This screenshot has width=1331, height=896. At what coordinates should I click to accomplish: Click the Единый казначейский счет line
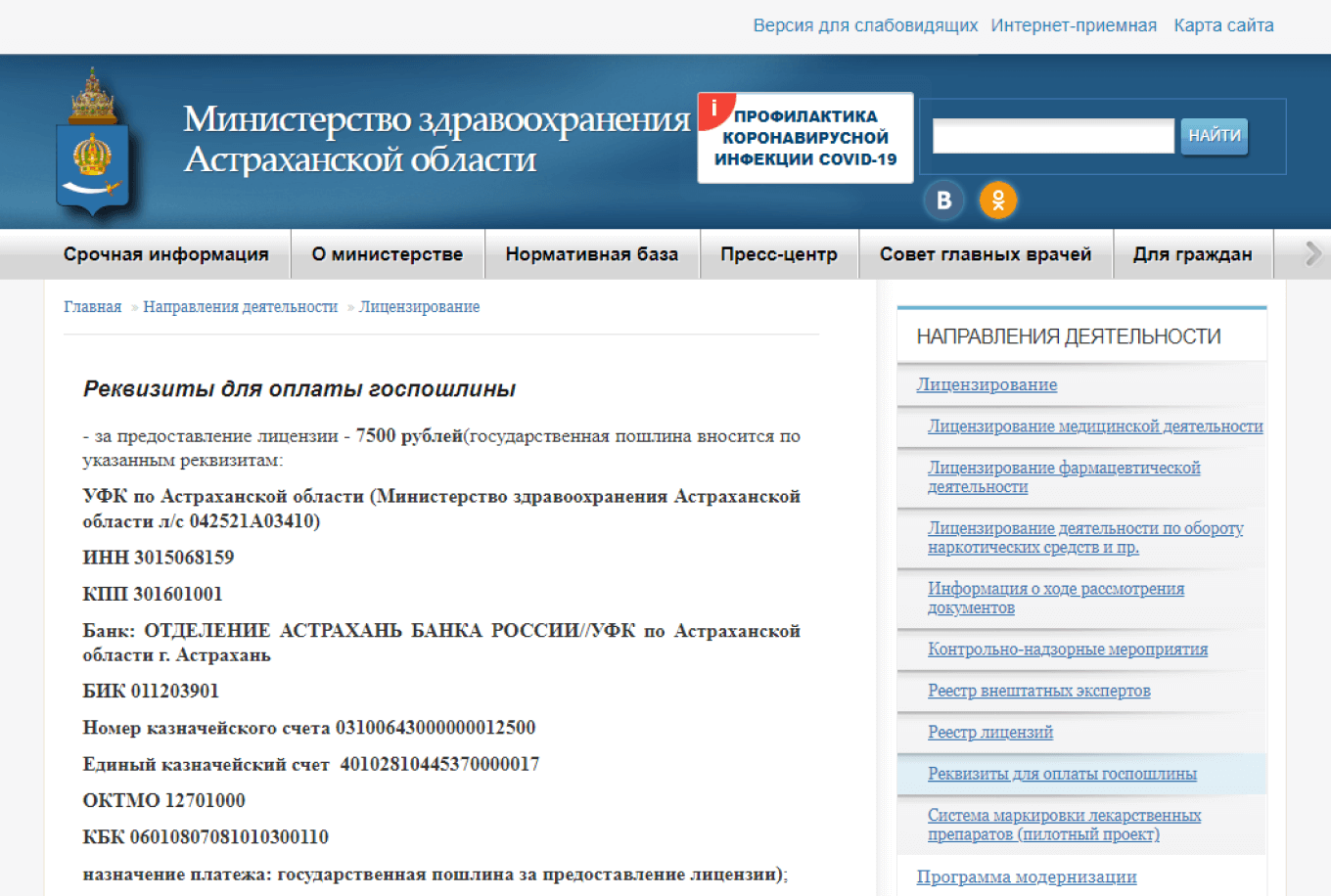pos(311,764)
